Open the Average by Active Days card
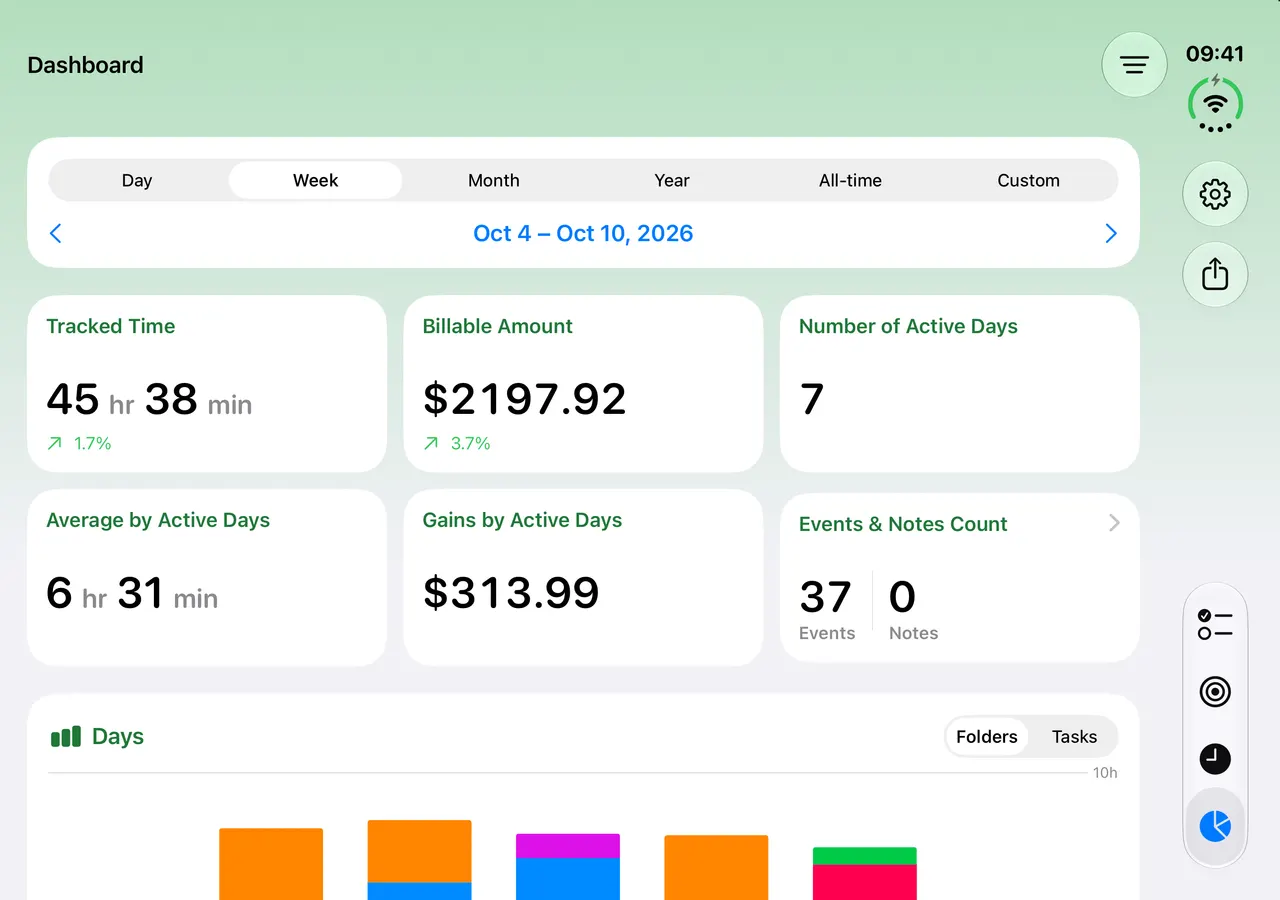The height and width of the screenshot is (900, 1280). pyautogui.click(x=207, y=578)
